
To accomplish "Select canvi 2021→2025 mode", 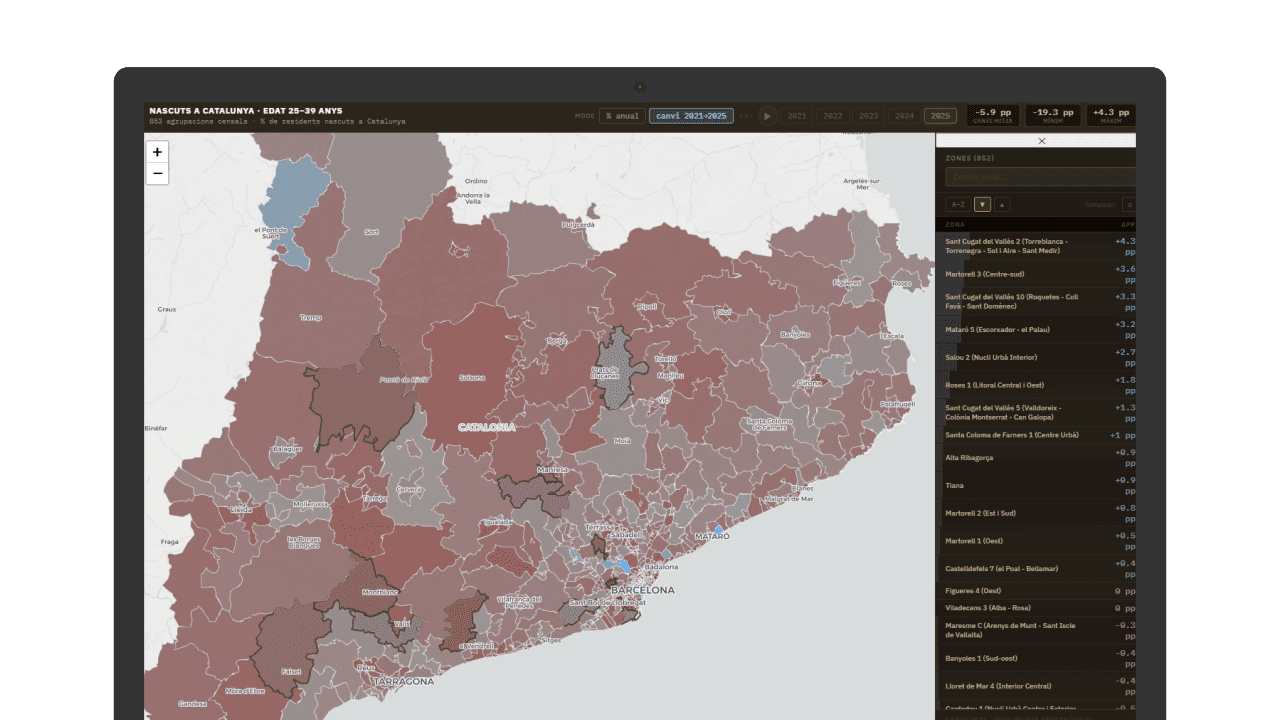I will 691,116.
